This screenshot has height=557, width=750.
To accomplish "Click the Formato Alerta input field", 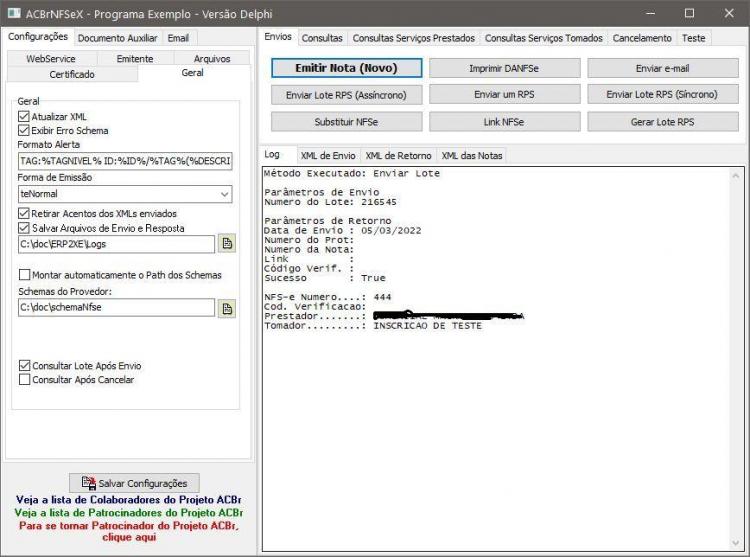I will click(125, 161).
